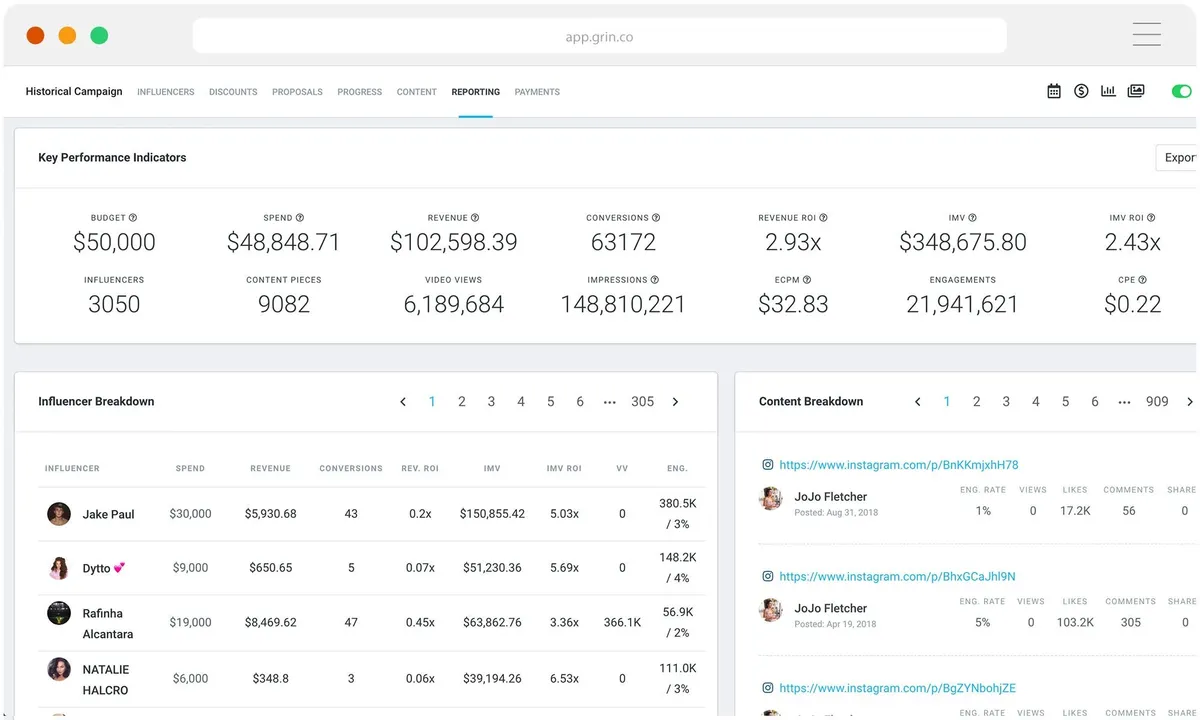Click Historical Campaign title
The width and height of the screenshot is (1200, 720).
click(74, 91)
